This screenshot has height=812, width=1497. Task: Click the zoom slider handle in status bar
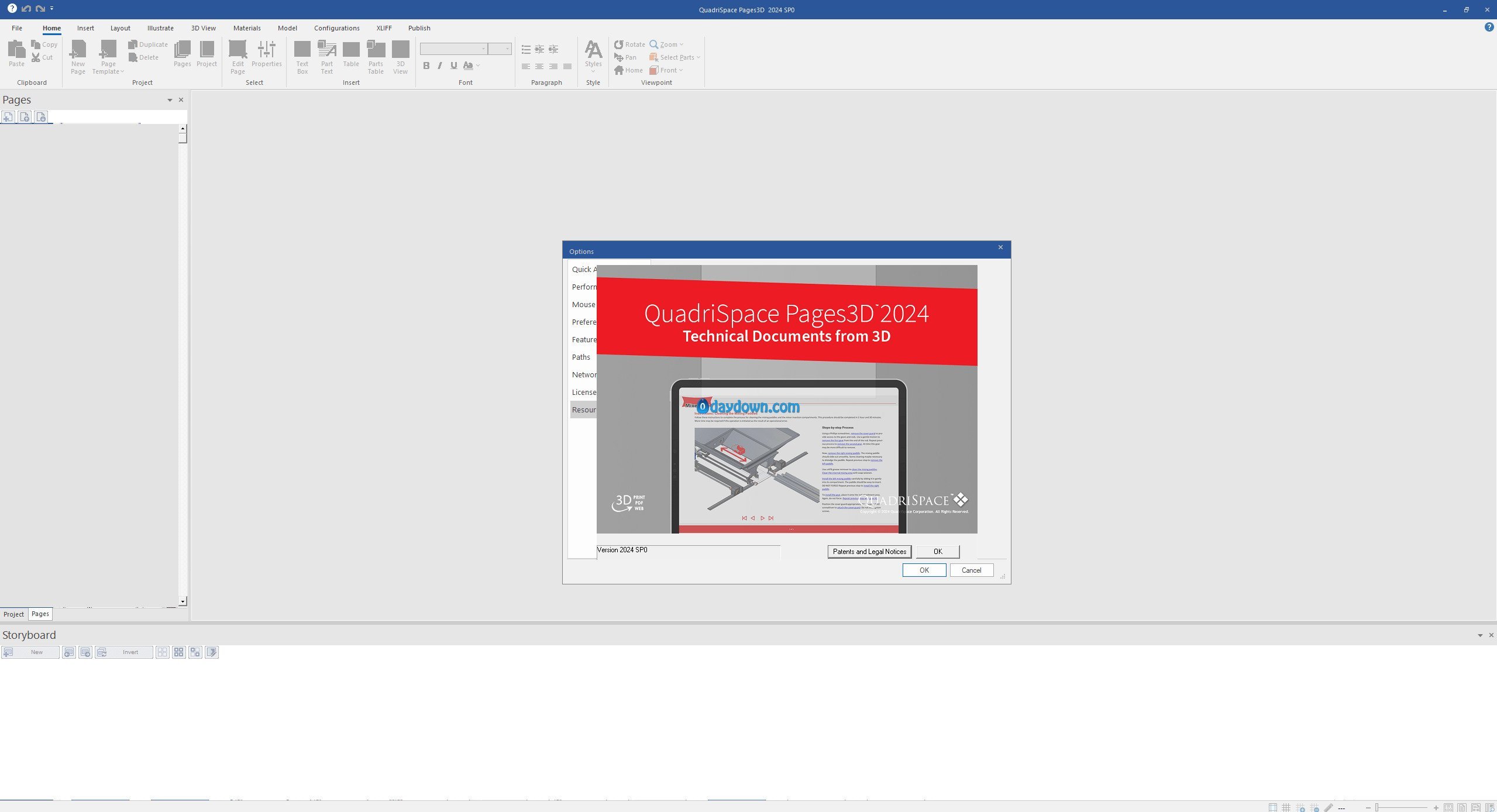pyautogui.click(x=1377, y=807)
